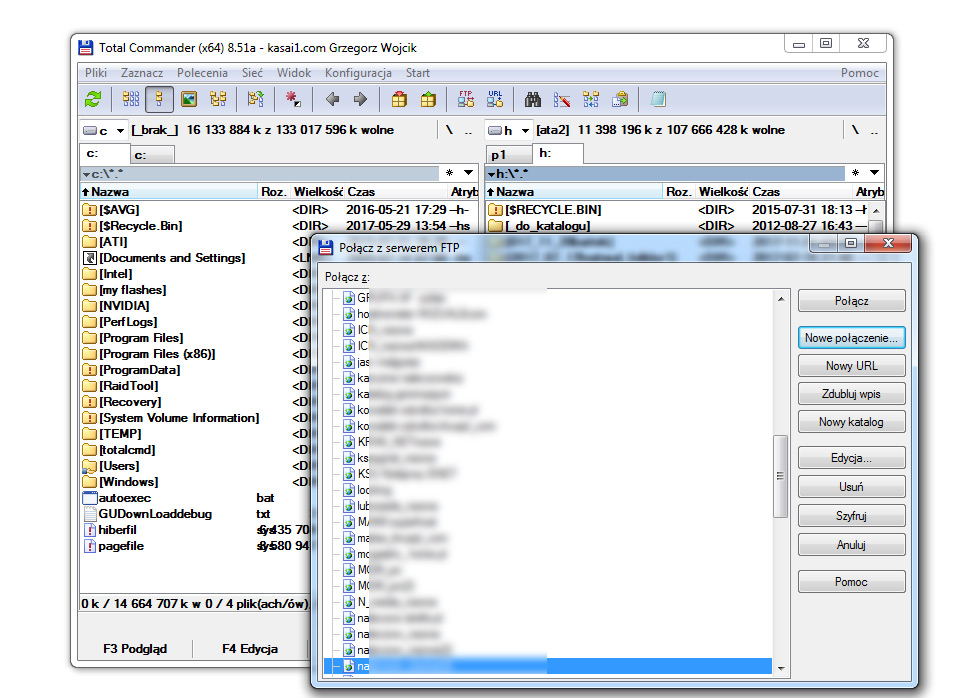Viewport: 960px width, 698px height.
Task: Click the URL new FTP connection icon
Action: [x=495, y=99]
